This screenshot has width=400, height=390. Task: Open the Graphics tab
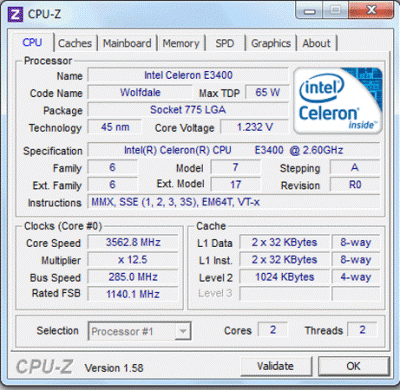tap(271, 43)
